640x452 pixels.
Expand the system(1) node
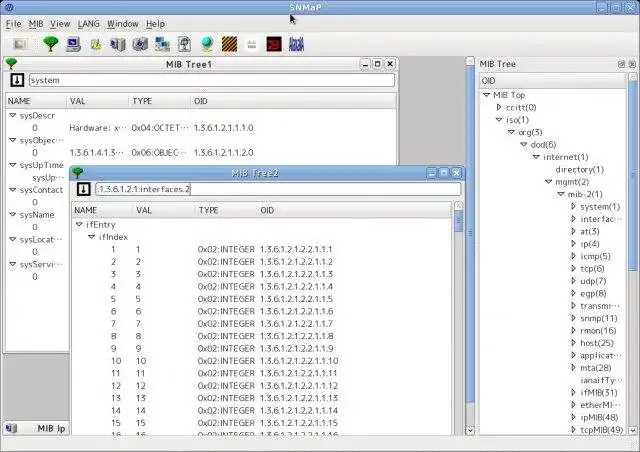[573, 207]
